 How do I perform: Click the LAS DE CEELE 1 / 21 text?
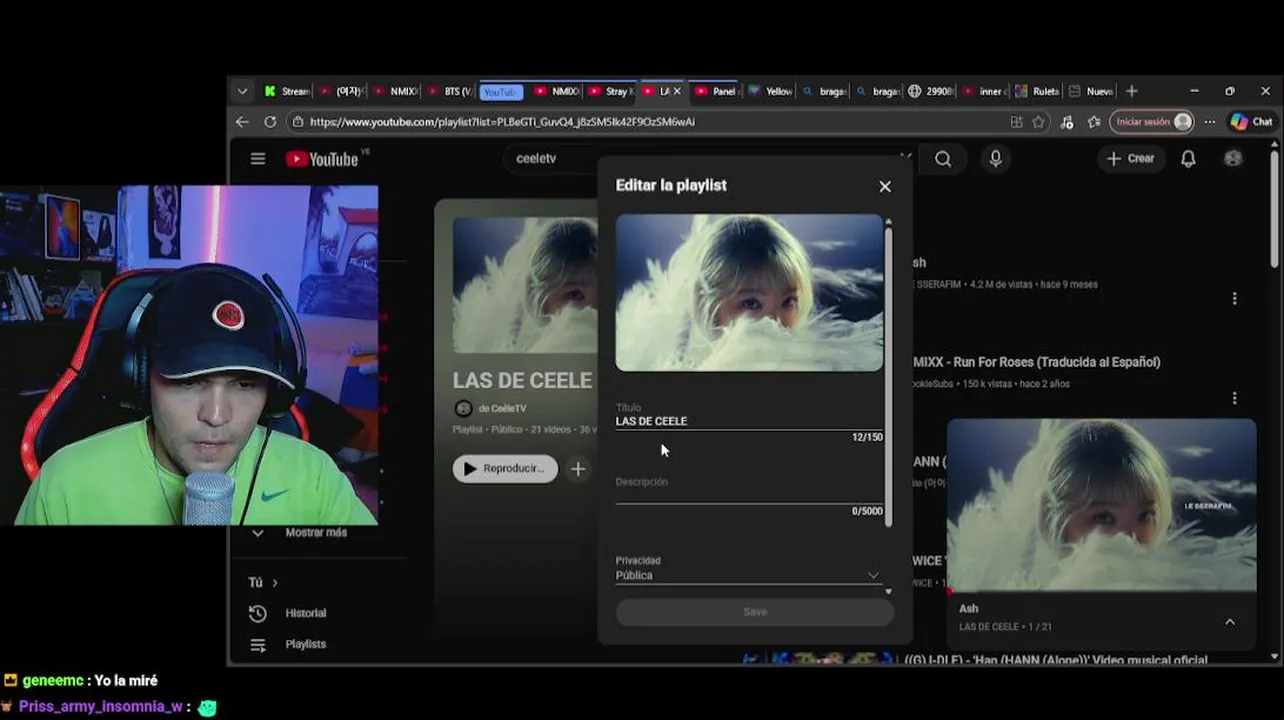pyautogui.click(x=1006, y=627)
